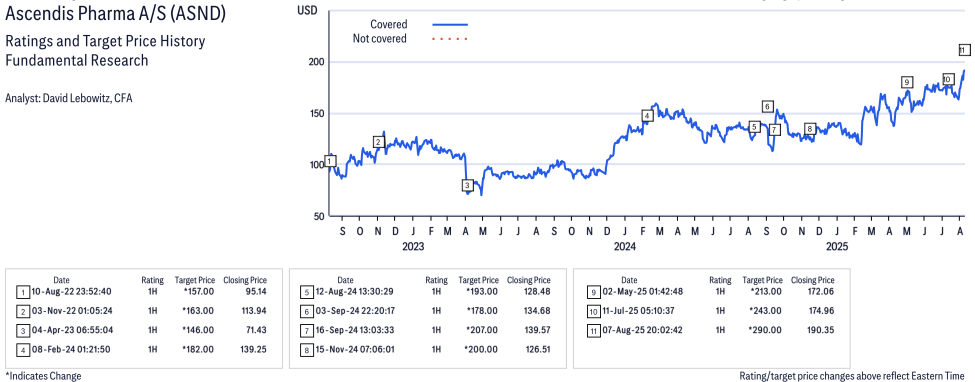This screenshot has height=382, width=975.
Task: Click closing price 190.35
Action: click(821, 330)
